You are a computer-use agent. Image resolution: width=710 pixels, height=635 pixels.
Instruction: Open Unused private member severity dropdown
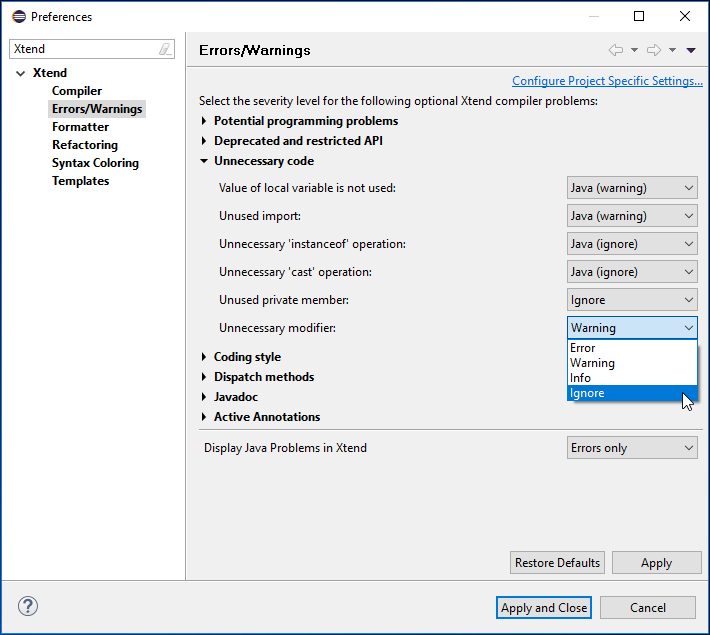(x=632, y=300)
